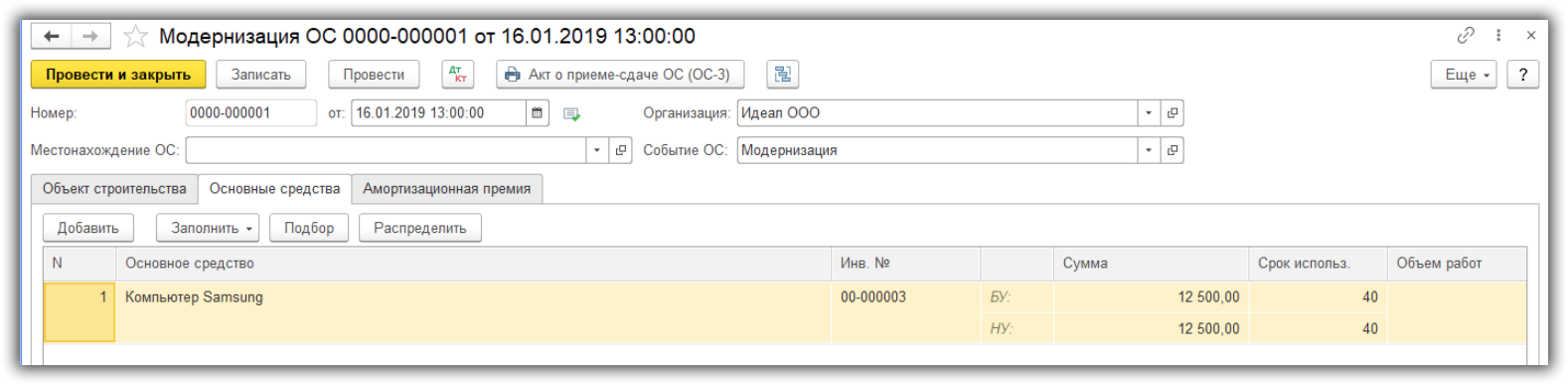This screenshot has height=385, width=1568.
Task: Open the Еще menu
Action: tap(1464, 75)
